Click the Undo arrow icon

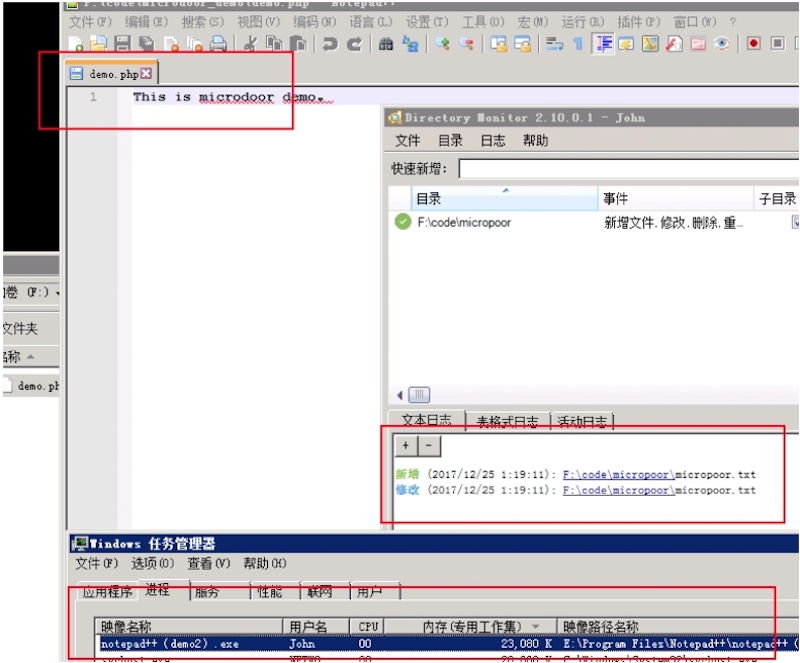click(329, 44)
